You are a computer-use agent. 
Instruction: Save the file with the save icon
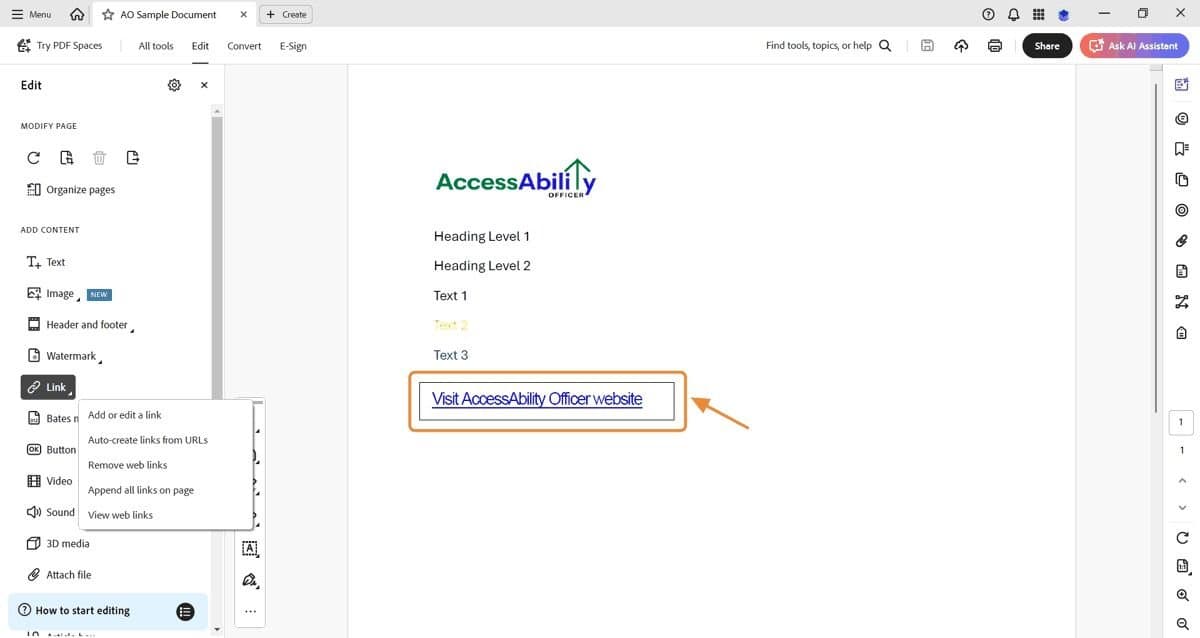(x=926, y=45)
